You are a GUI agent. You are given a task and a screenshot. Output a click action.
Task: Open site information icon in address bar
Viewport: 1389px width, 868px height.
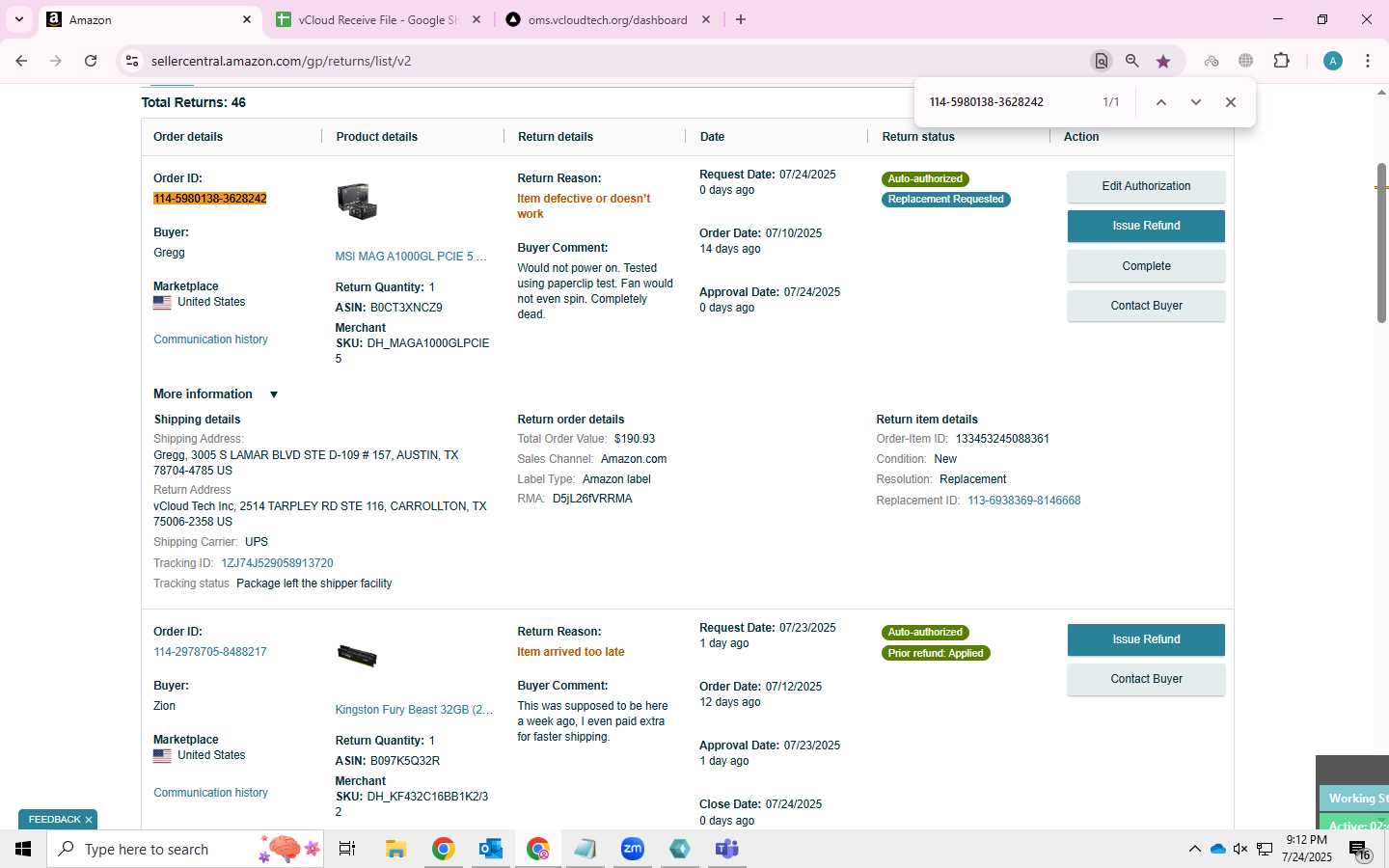132,61
